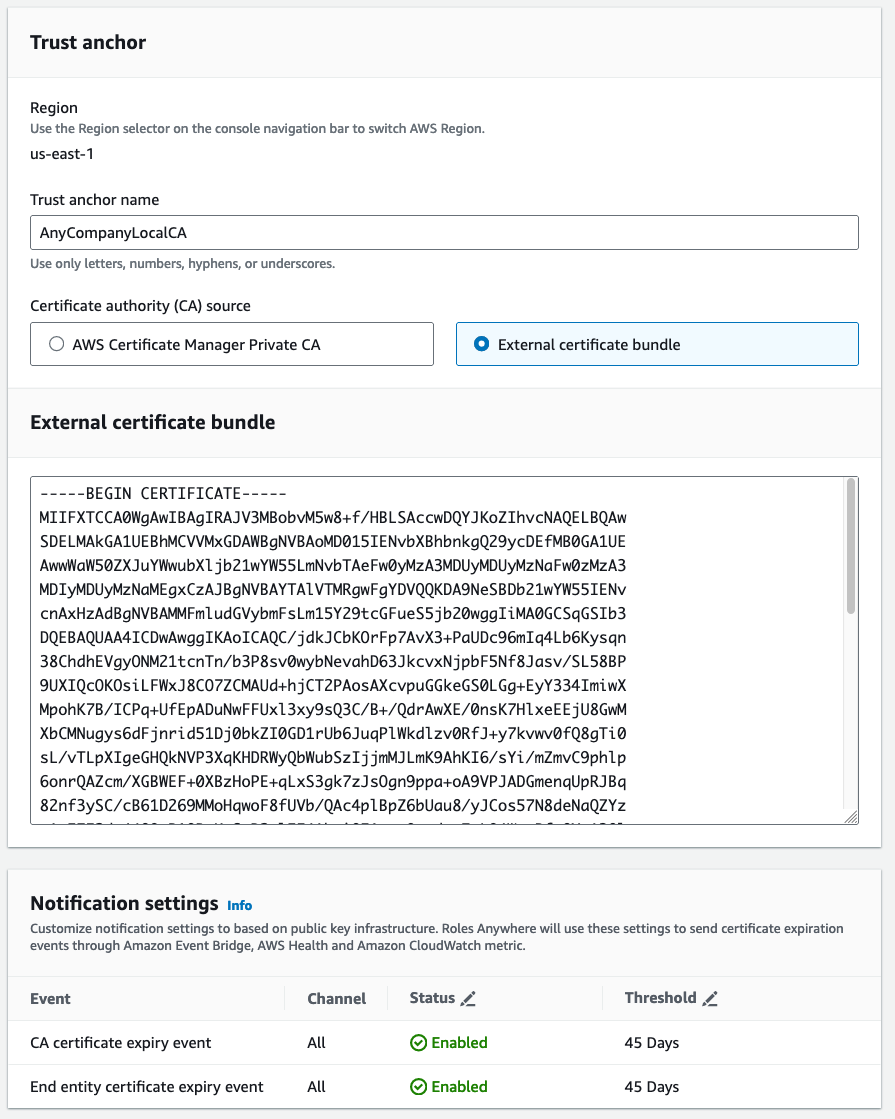Click the pencil edit icon beside Threshold
Screen dimensions: 895x1119
711,997
